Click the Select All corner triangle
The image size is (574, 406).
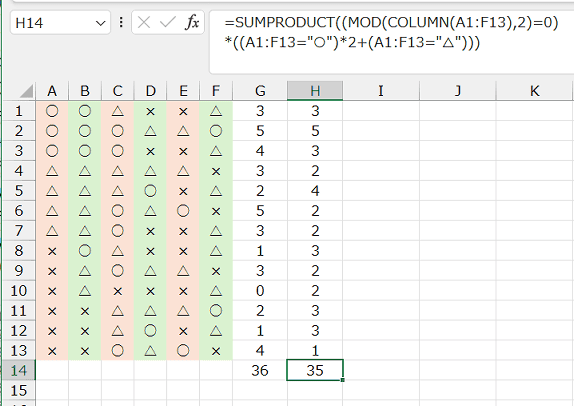point(27,91)
